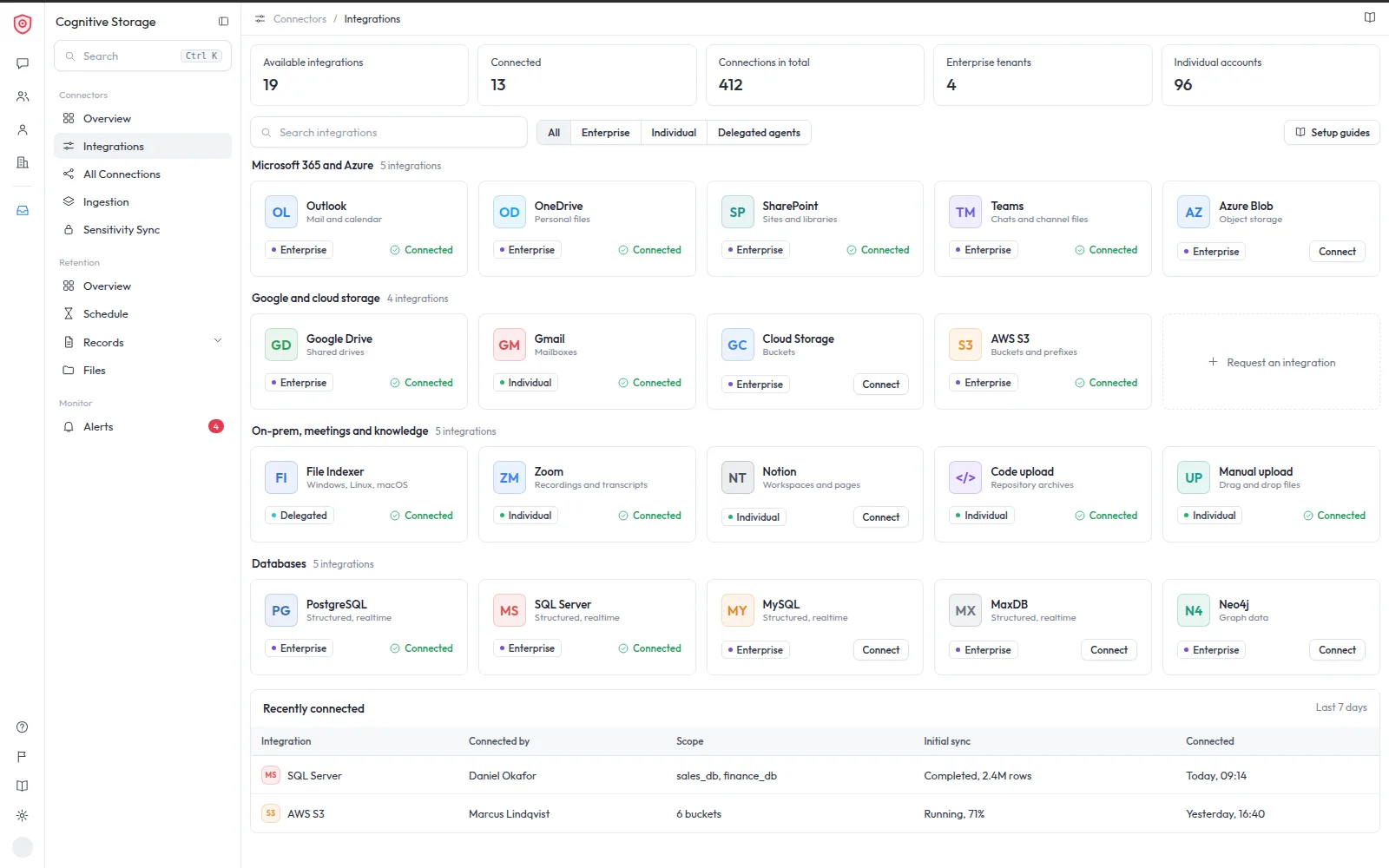
Task: Click the Outlook OL integration icon
Action: (281, 213)
